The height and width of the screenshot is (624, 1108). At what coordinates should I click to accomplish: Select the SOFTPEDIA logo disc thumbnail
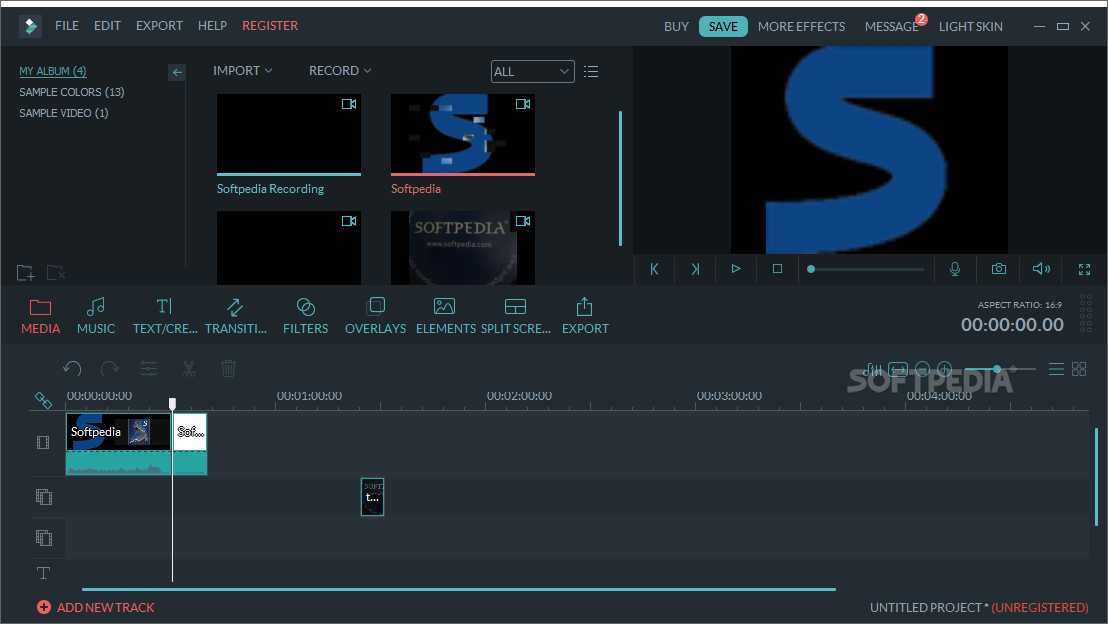click(x=463, y=248)
